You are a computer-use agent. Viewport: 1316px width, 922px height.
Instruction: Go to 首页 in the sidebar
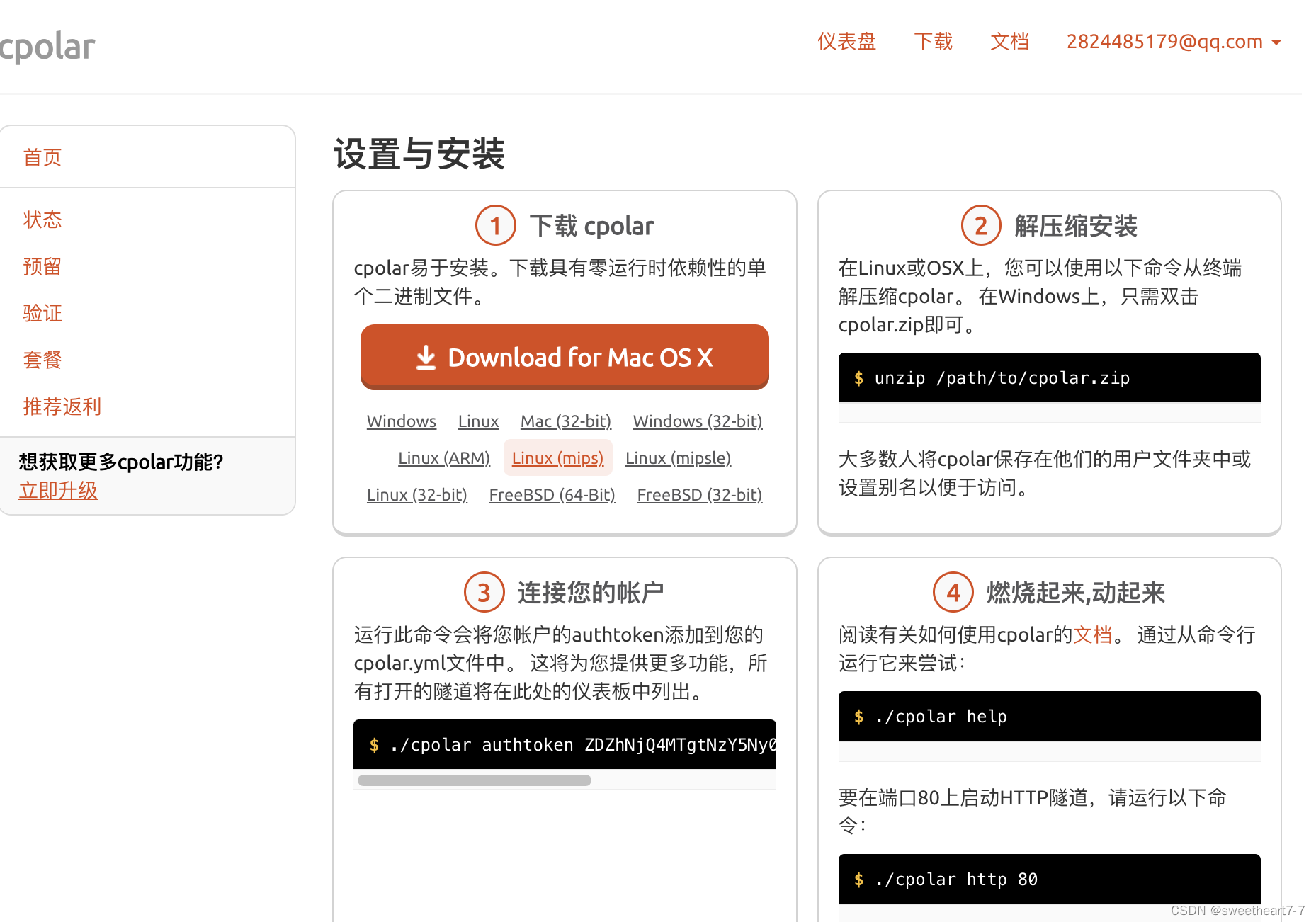tap(42, 157)
